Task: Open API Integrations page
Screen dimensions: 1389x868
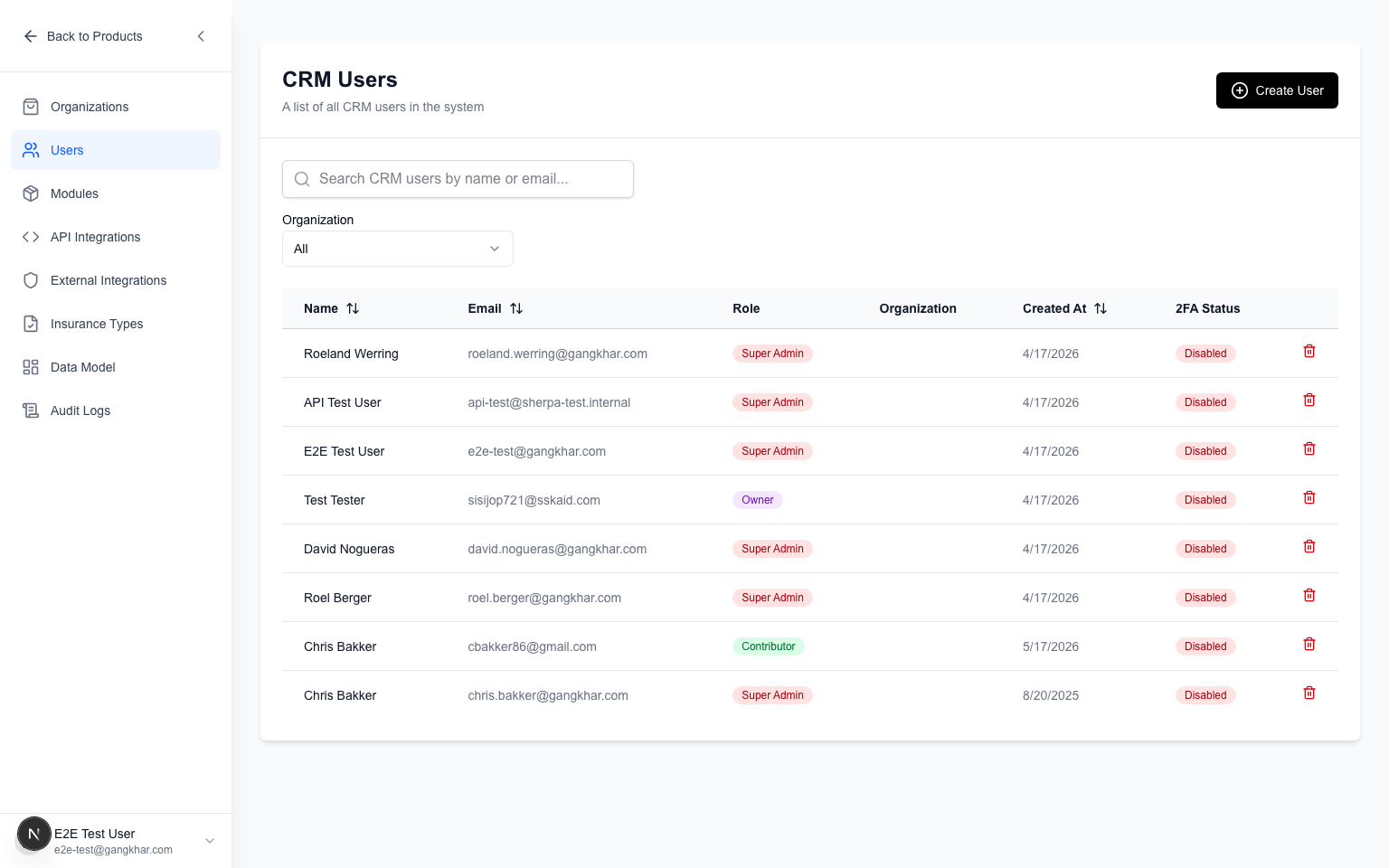Action: tap(116, 237)
